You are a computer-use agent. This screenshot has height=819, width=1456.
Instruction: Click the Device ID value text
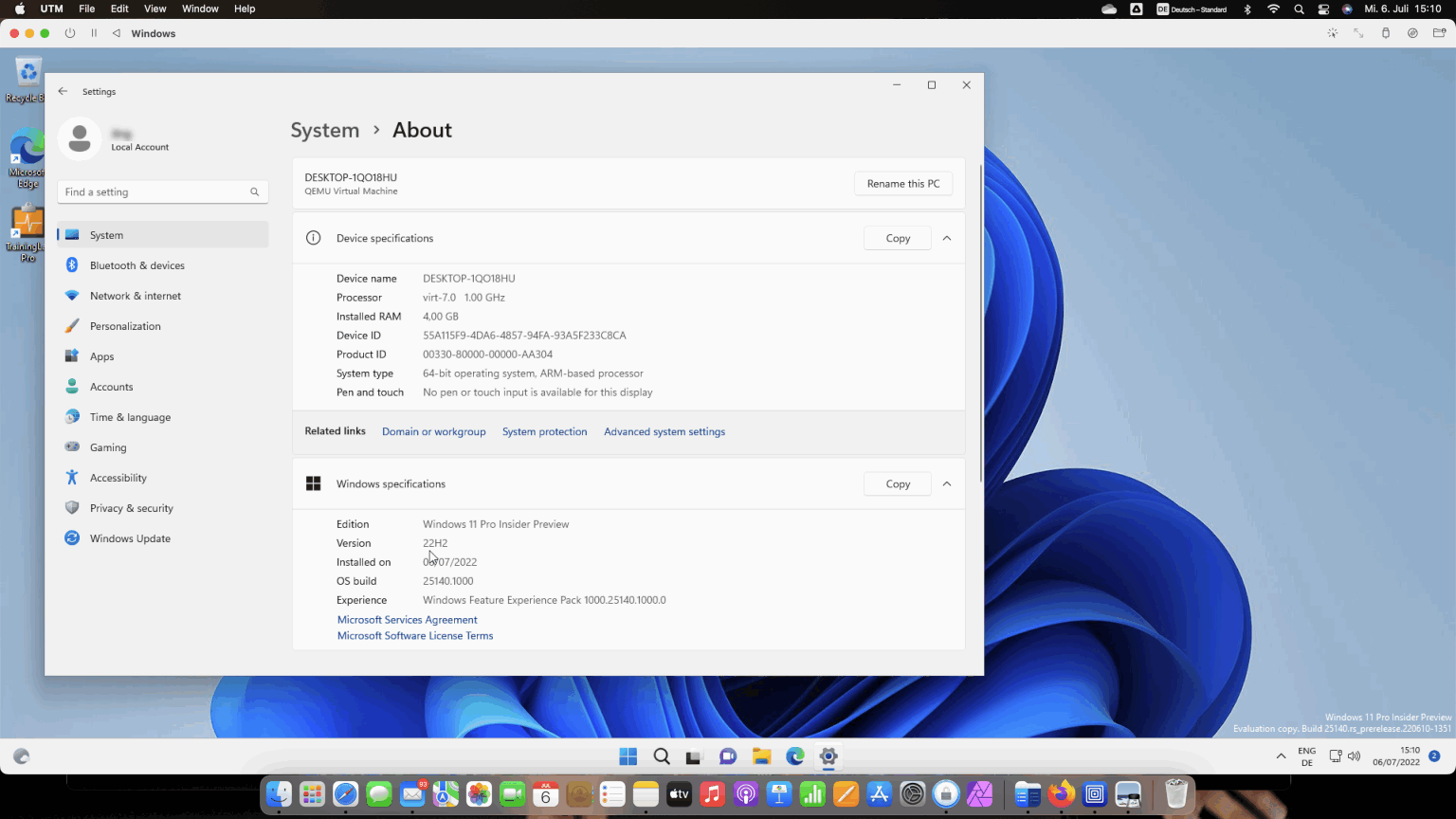(524, 336)
